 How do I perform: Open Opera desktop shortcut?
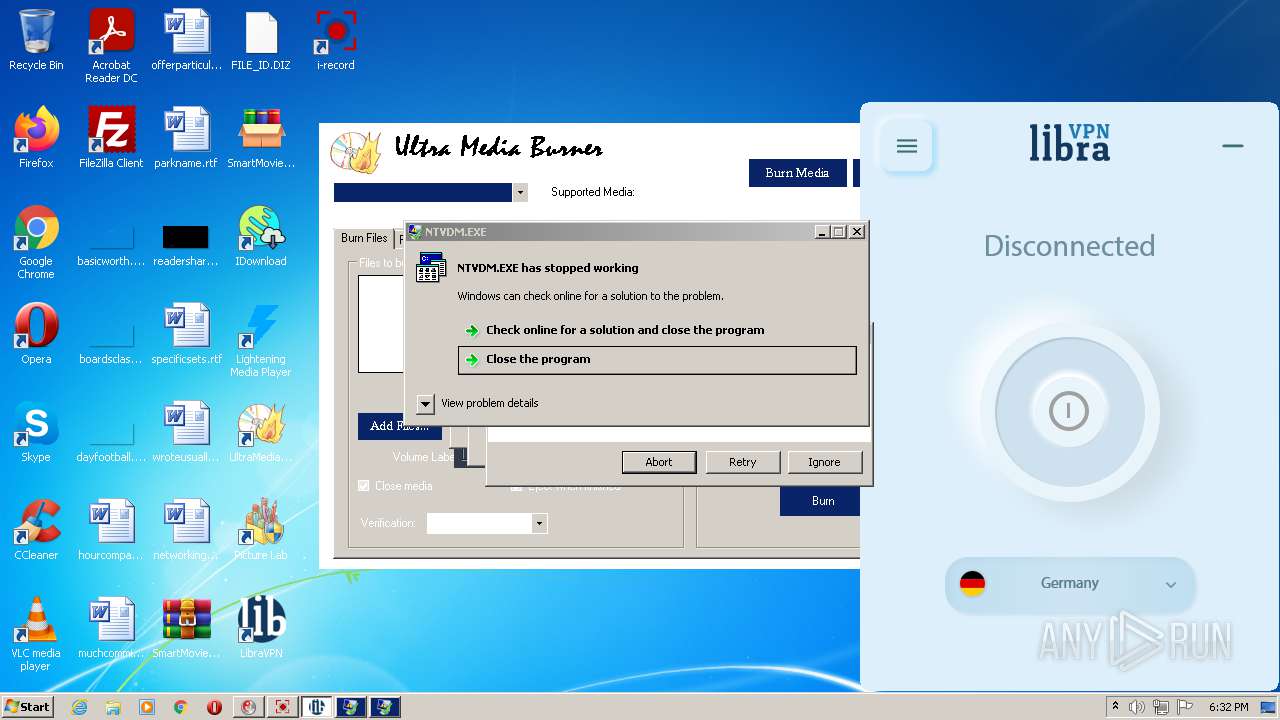pos(36,334)
